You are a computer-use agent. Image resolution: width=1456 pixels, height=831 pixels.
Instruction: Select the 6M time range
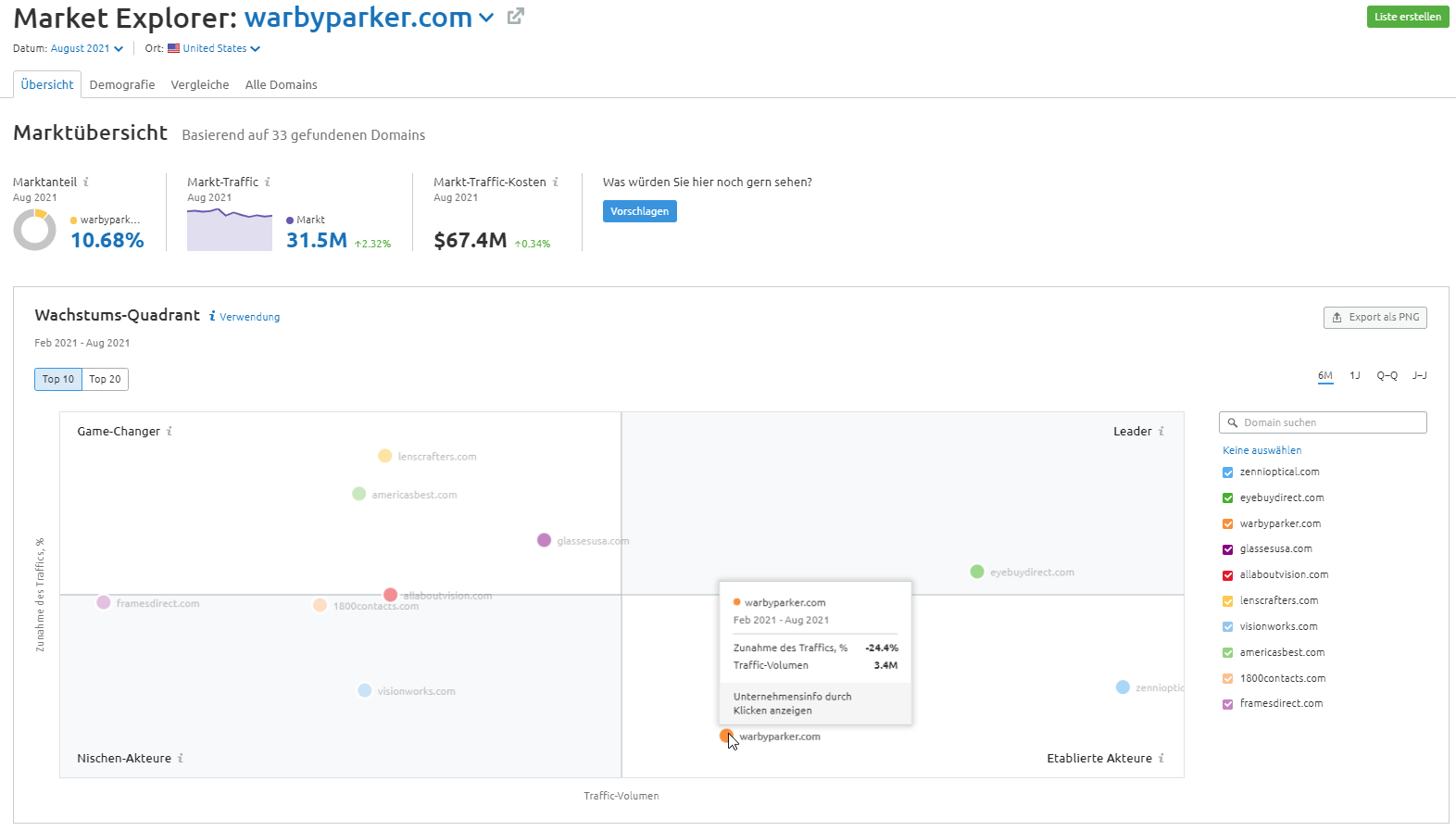pyautogui.click(x=1325, y=376)
